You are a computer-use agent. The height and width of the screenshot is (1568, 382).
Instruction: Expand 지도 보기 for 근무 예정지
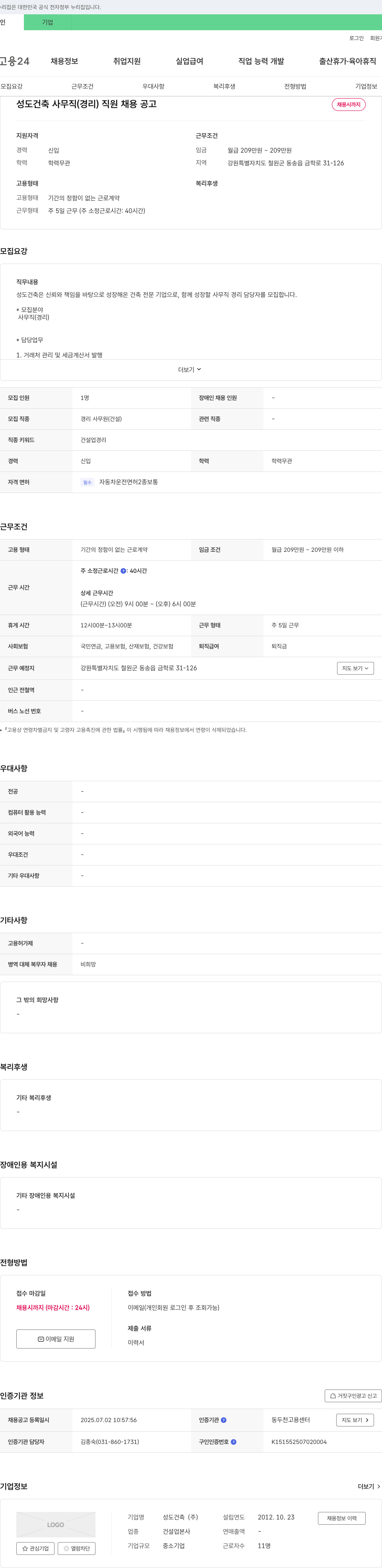coord(355,668)
